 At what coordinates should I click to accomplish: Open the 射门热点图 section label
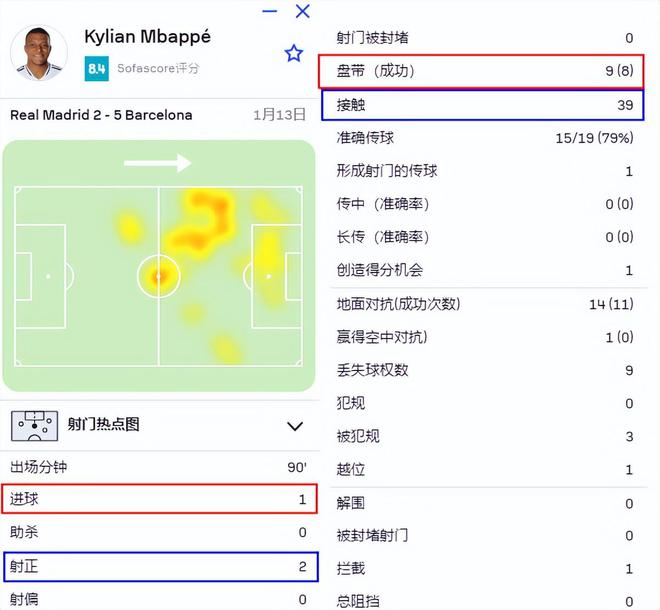click(103, 425)
